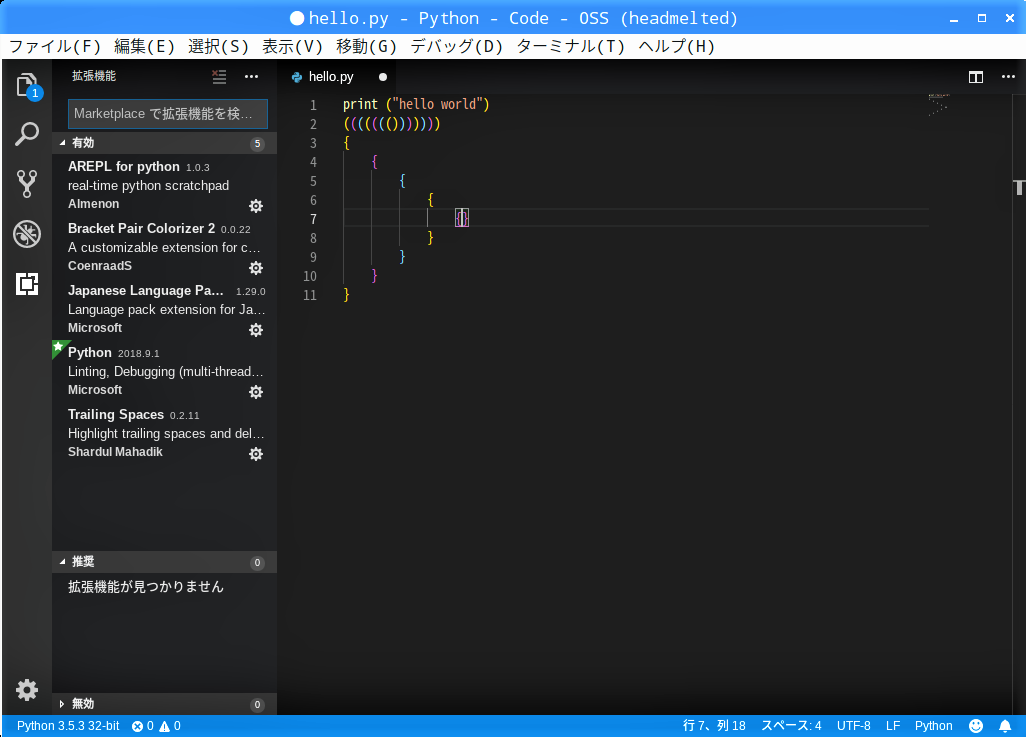
Task: Open gear menu for Python extension
Action: 256,392
